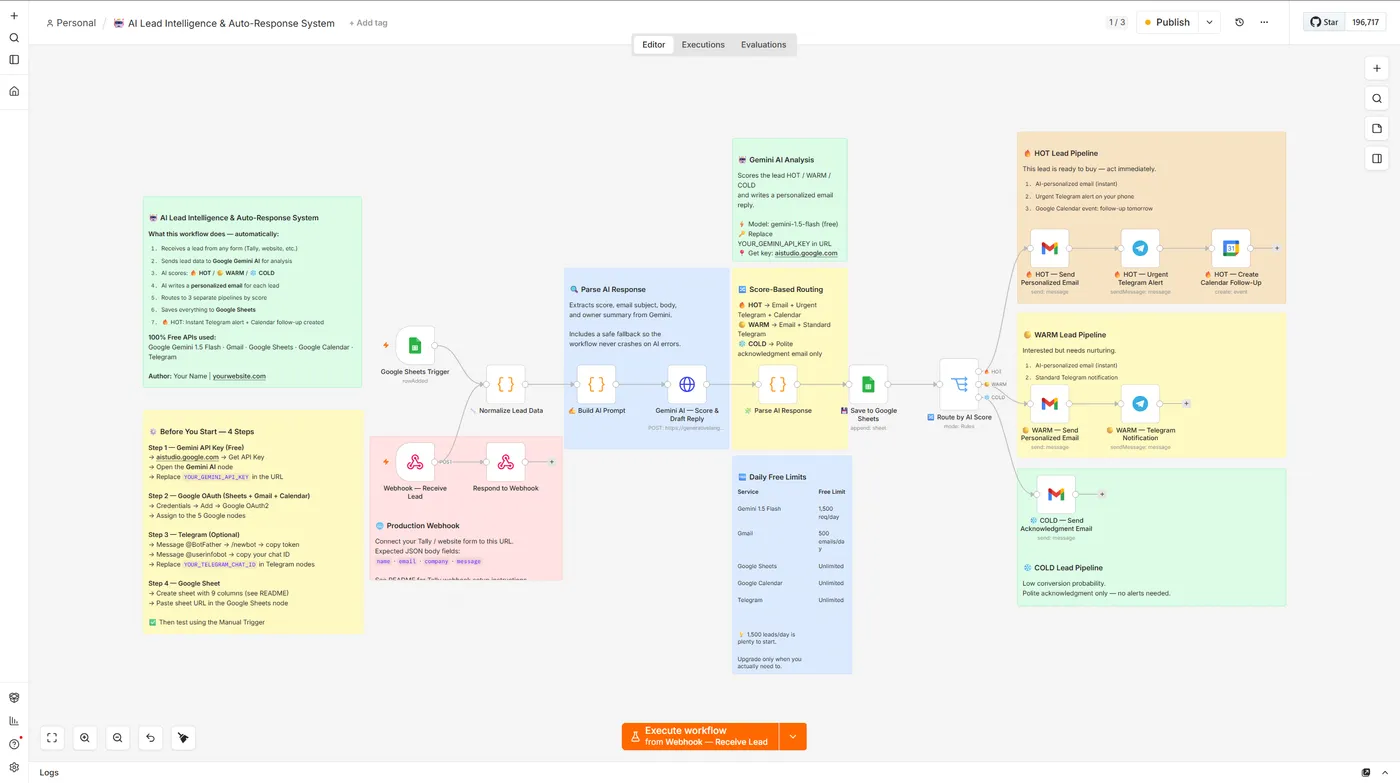
Task: Select the Gemini AI Score & Draft Reply node
Action: coord(687,384)
